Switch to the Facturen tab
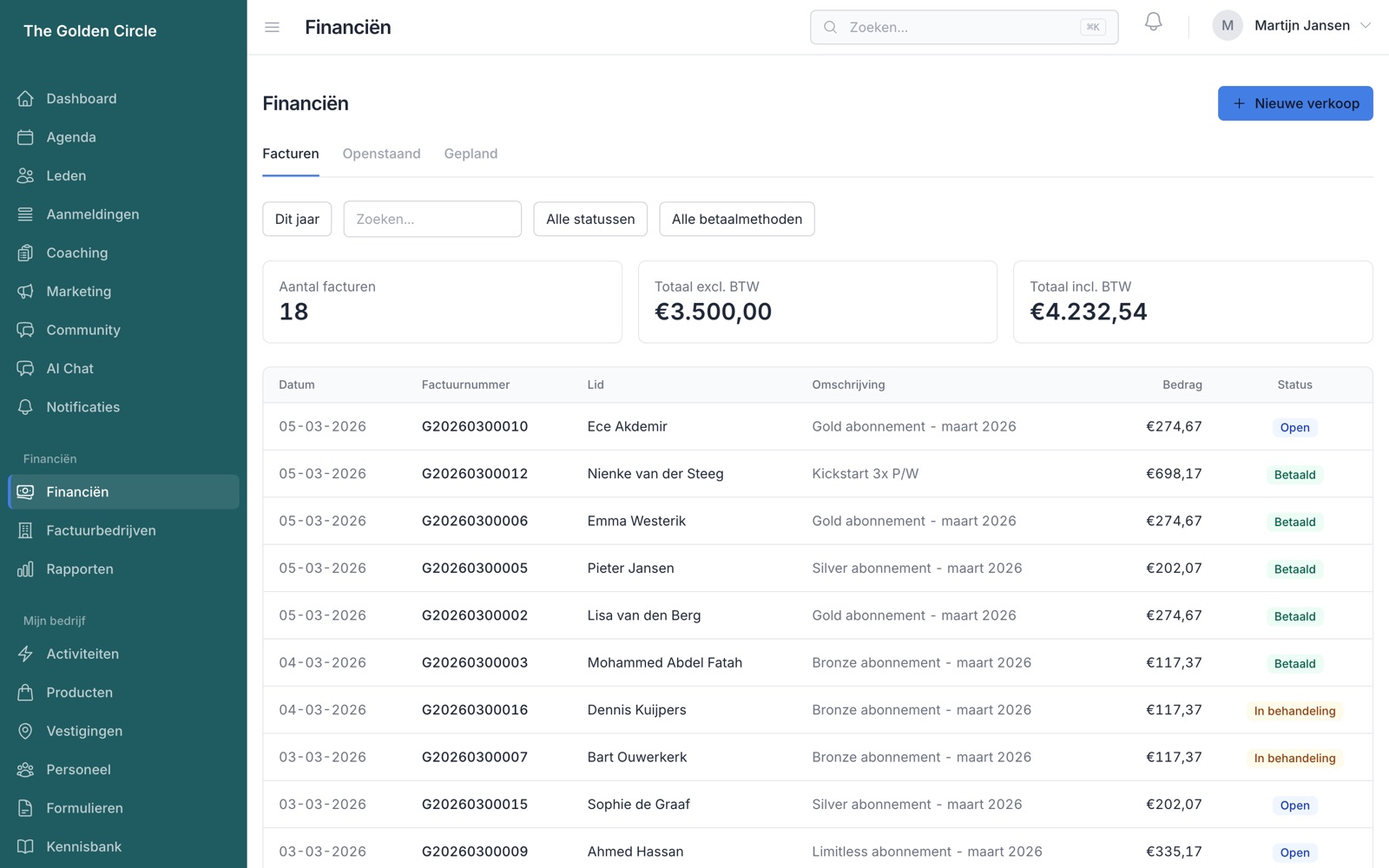 point(291,154)
